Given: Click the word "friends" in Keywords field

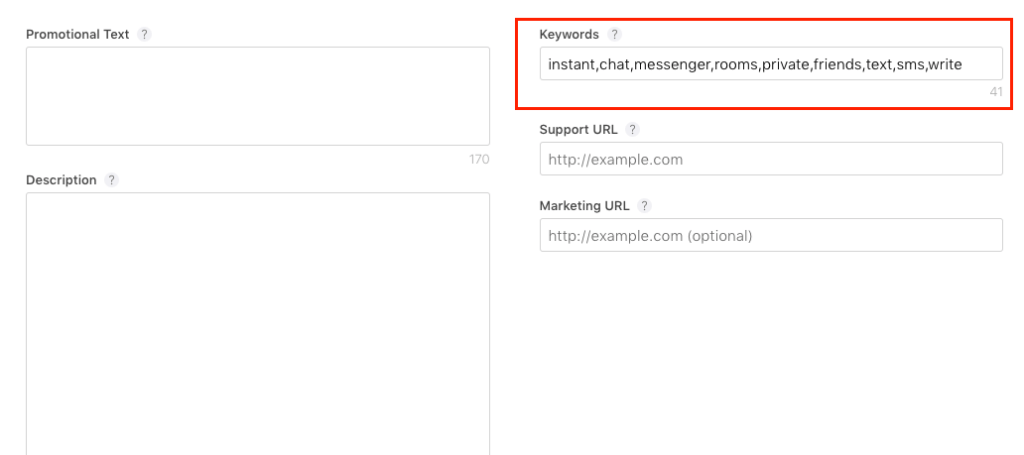Looking at the screenshot, I should click(x=838, y=64).
